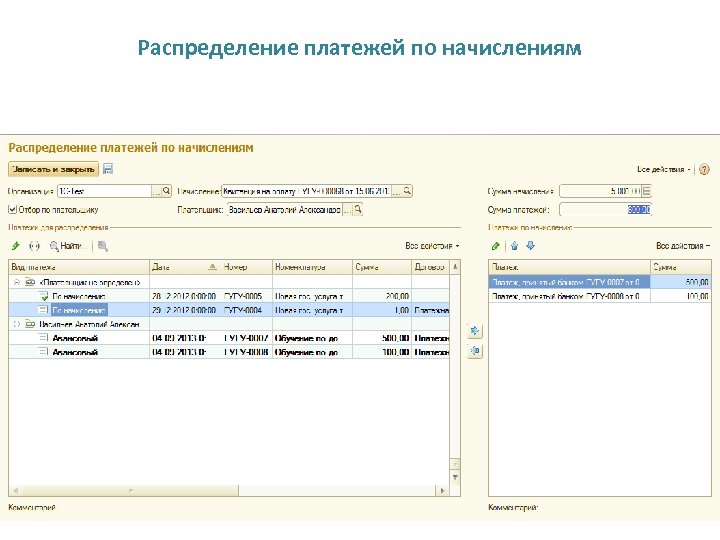Click the document icon of the ГУТУ-0008 Авансовый row
This screenshot has height=540, width=720.
[x=44, y=352]
